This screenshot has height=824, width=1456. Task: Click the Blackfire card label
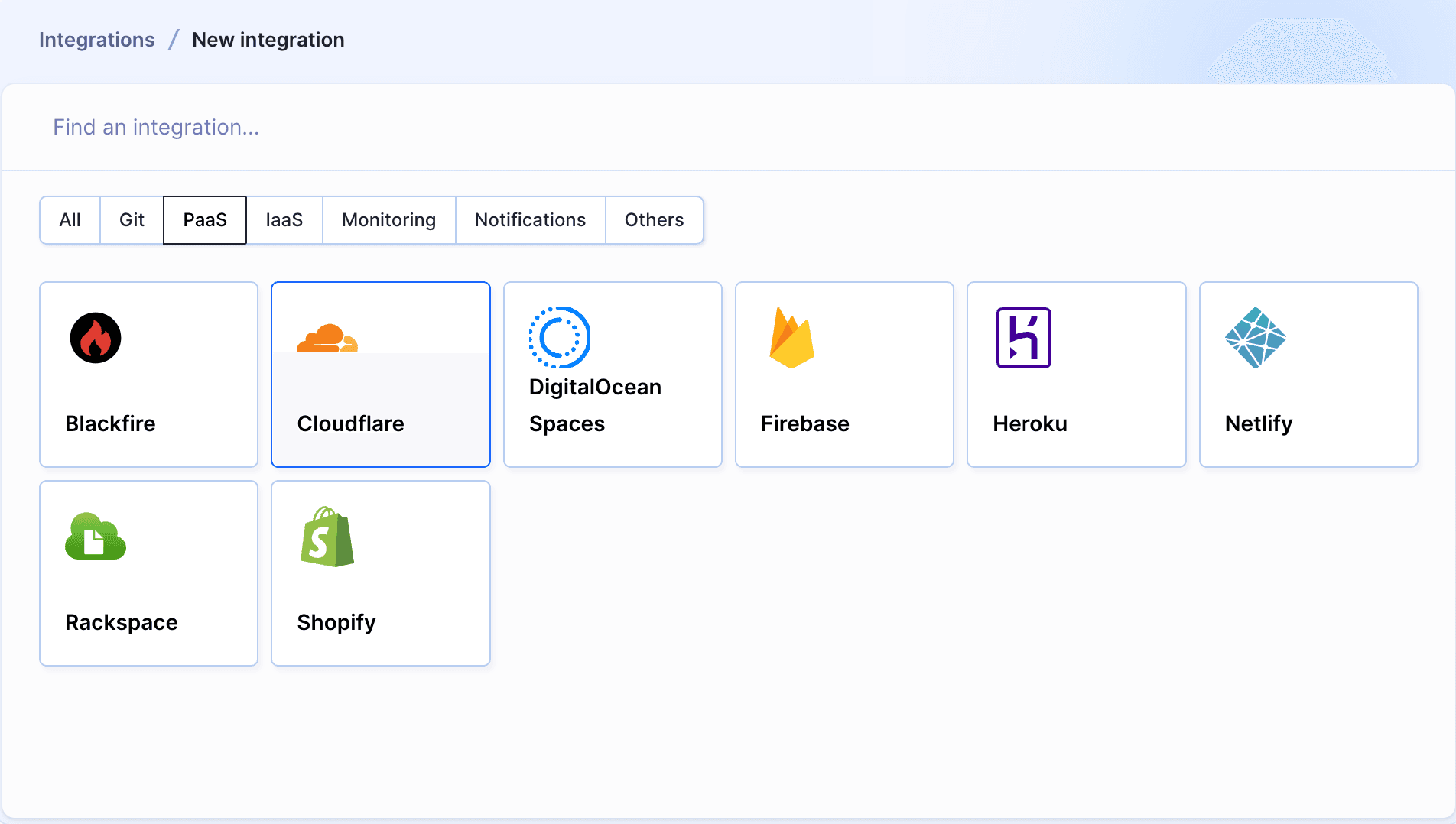110,423
